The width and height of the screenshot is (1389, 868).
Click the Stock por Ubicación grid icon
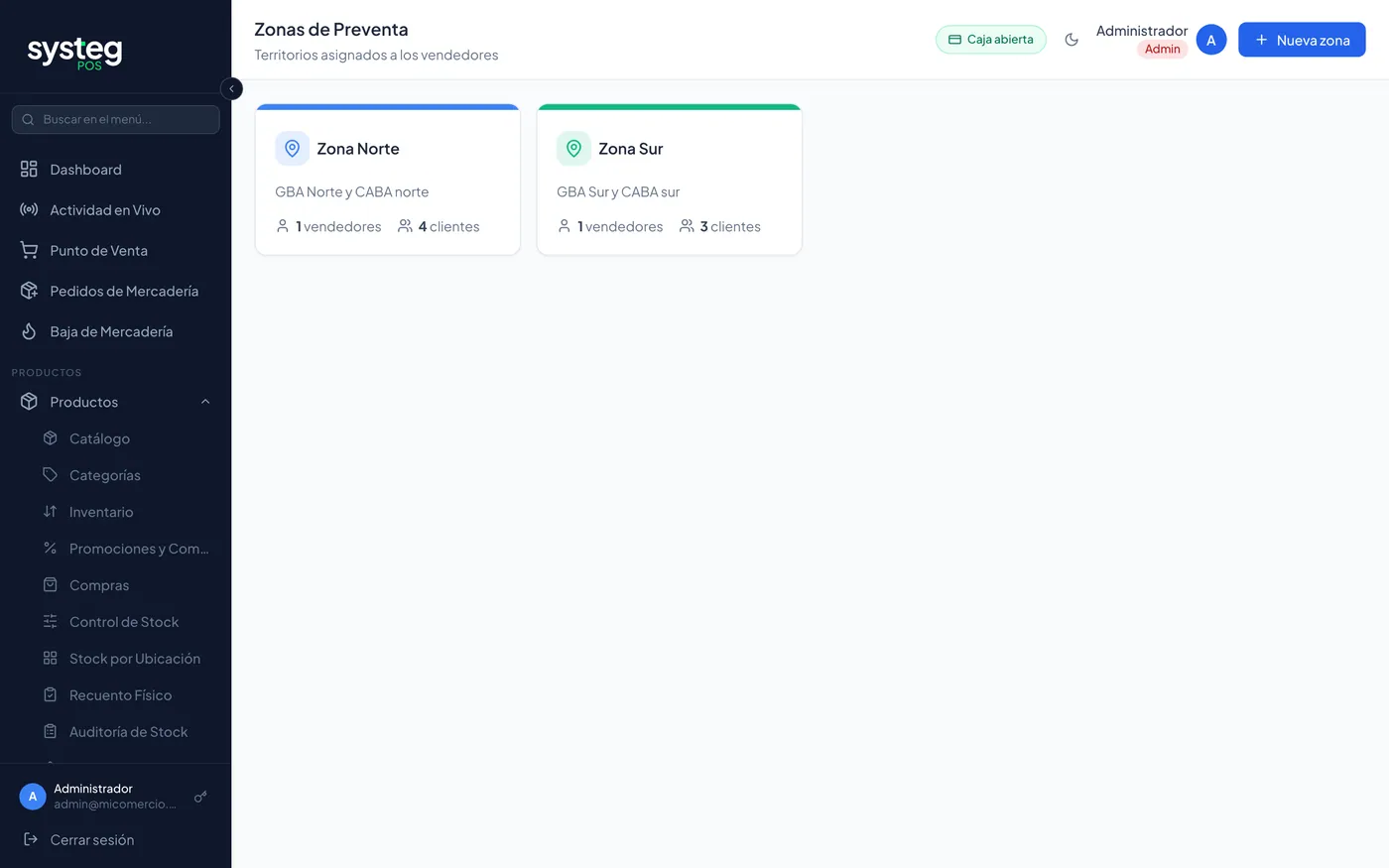pos(51,659)
